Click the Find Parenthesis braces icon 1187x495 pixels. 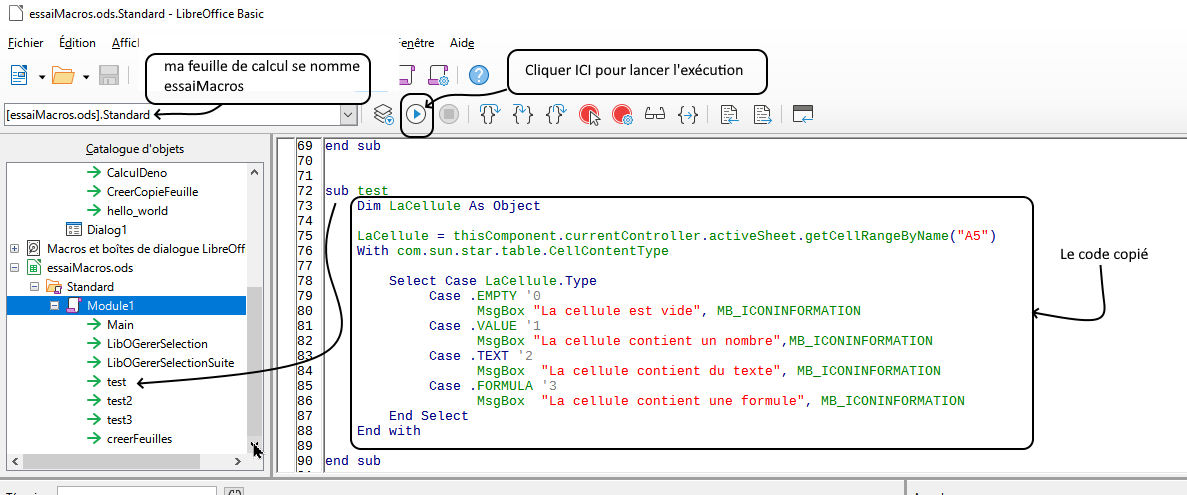pos(687,114)
